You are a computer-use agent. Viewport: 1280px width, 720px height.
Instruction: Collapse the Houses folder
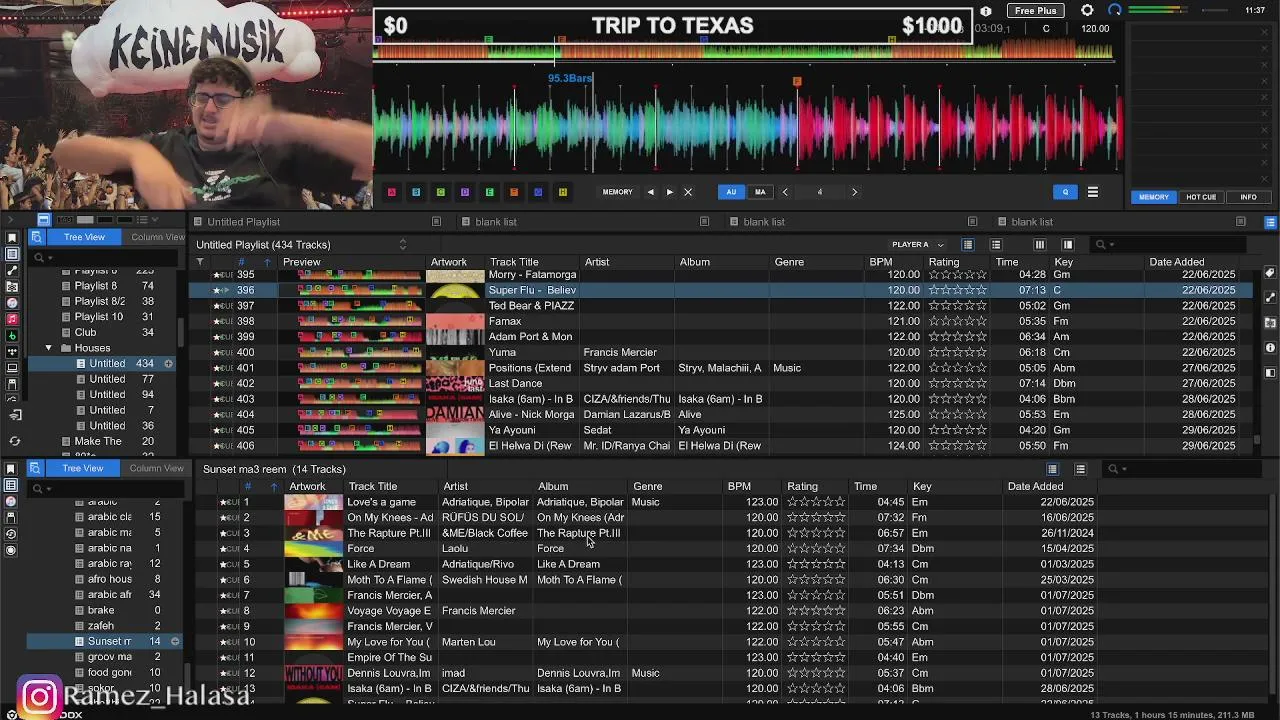coord(49,348)
